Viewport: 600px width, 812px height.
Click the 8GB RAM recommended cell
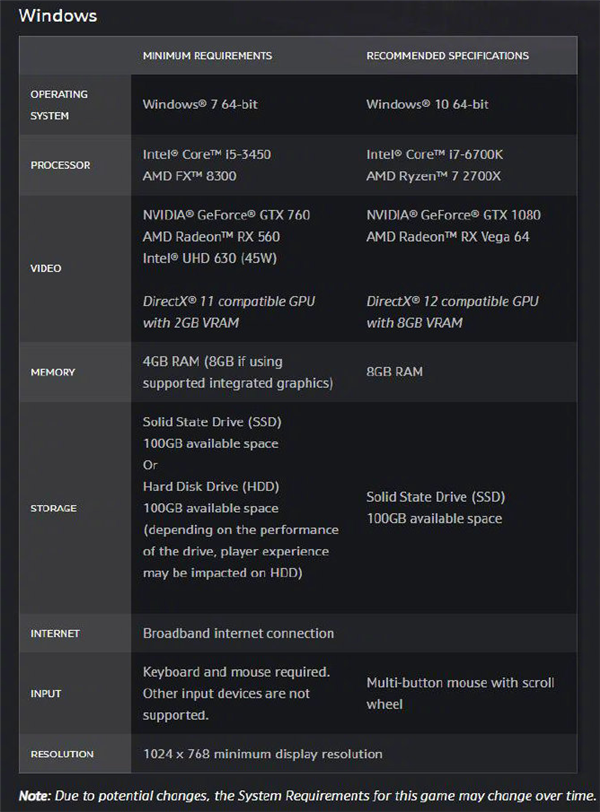tap(394, 372)
